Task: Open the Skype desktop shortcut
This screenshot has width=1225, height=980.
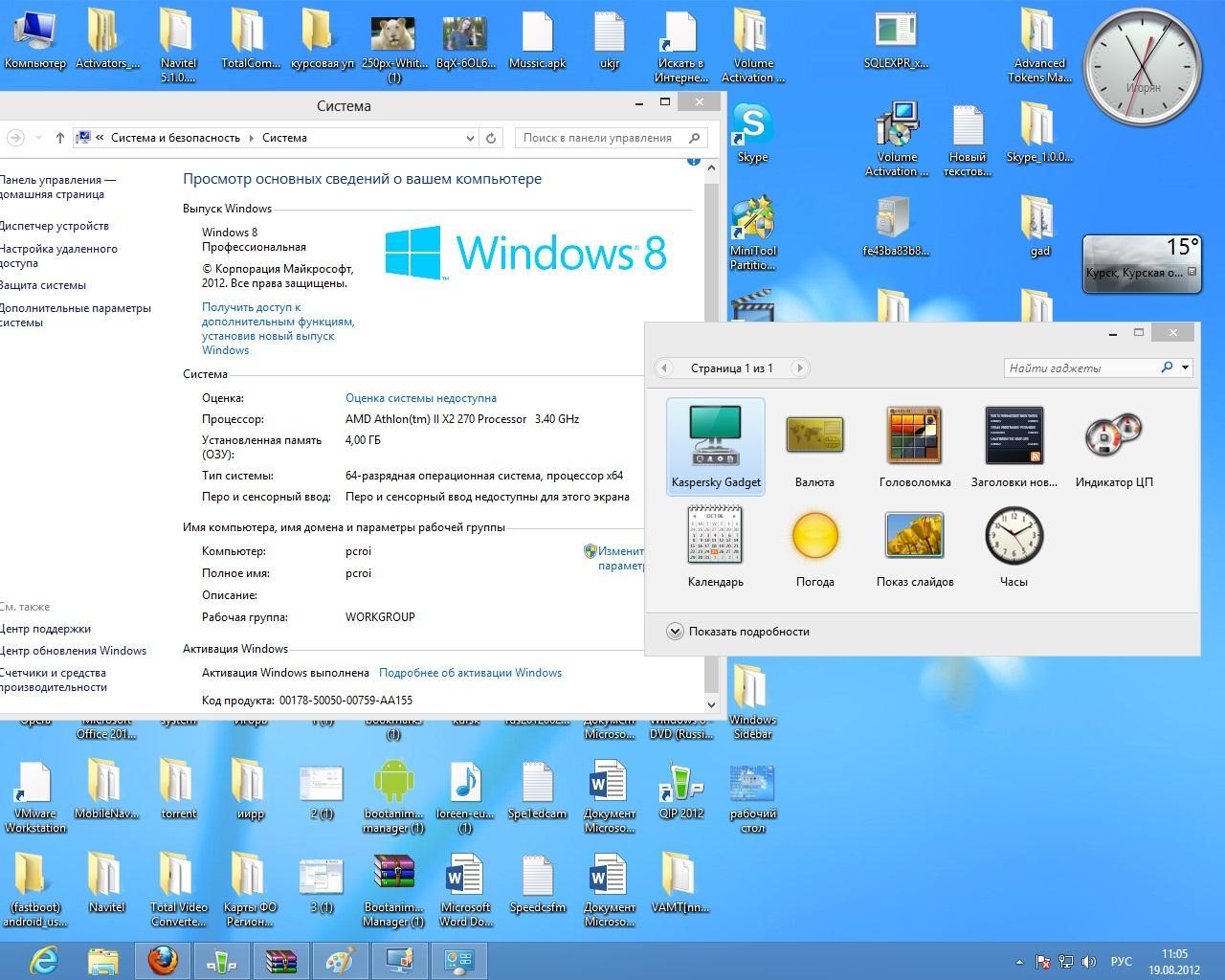Action: coord(753,133)
